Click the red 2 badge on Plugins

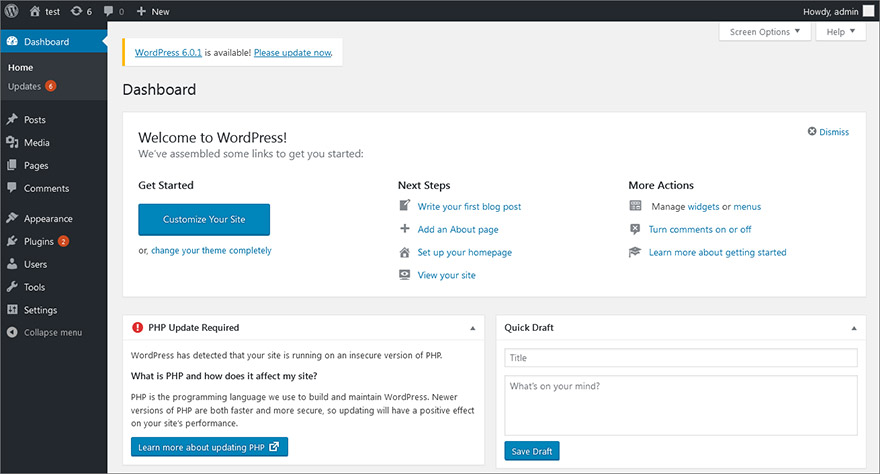(x=63, y=241)
